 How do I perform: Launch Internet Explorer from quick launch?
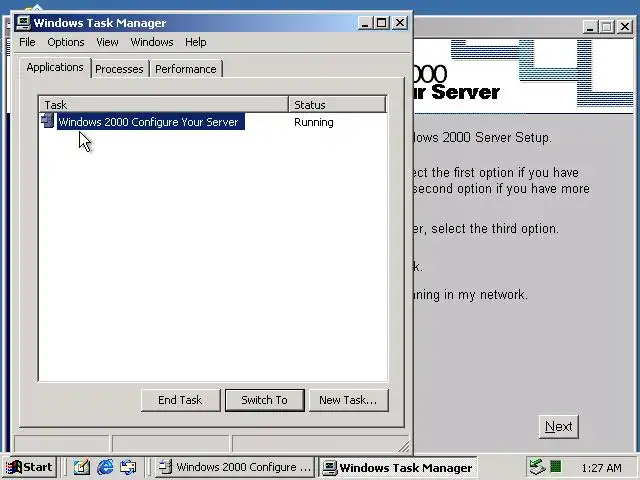coord(105,467)
